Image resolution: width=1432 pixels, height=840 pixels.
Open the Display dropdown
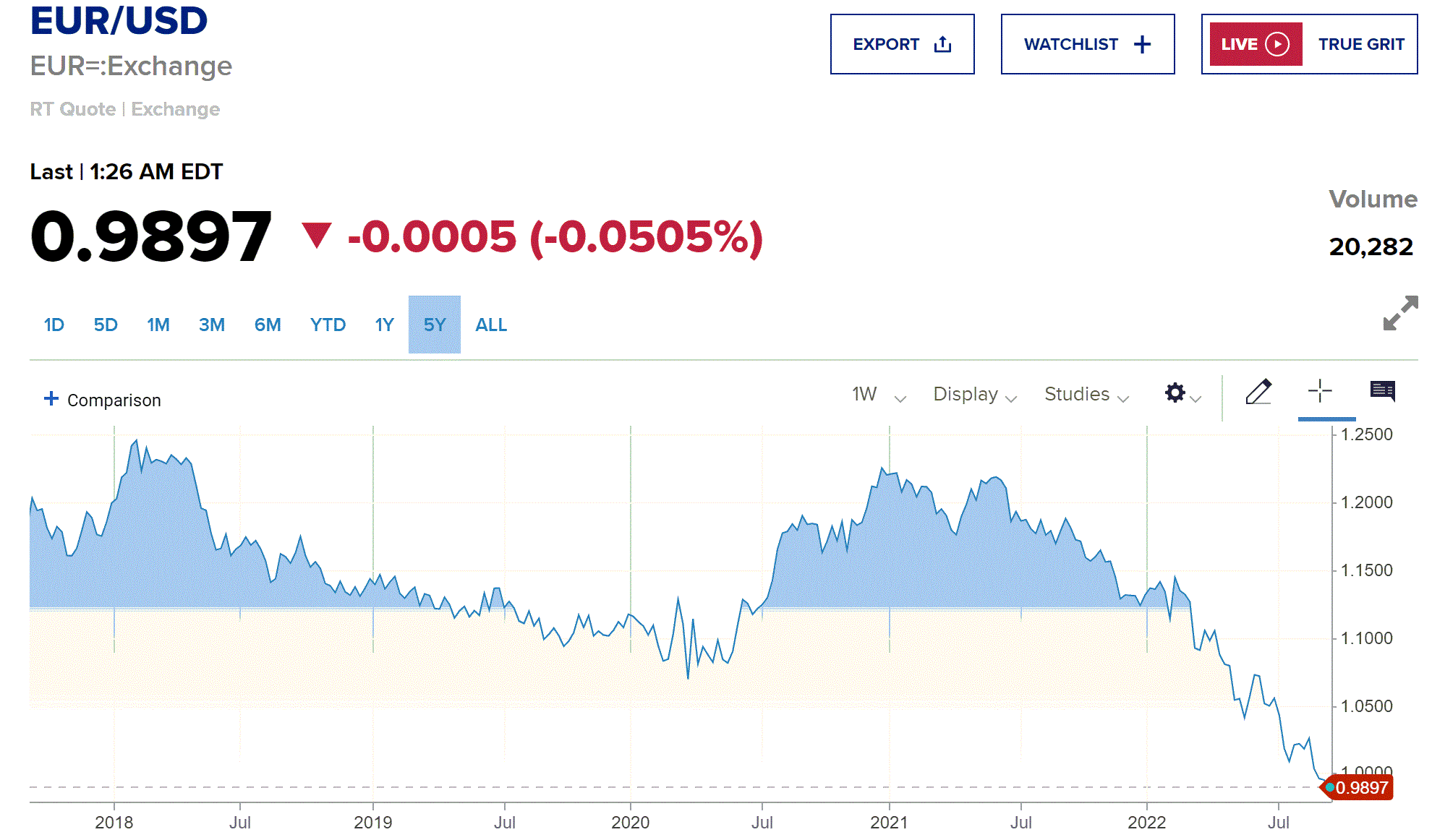pos(975,394)
